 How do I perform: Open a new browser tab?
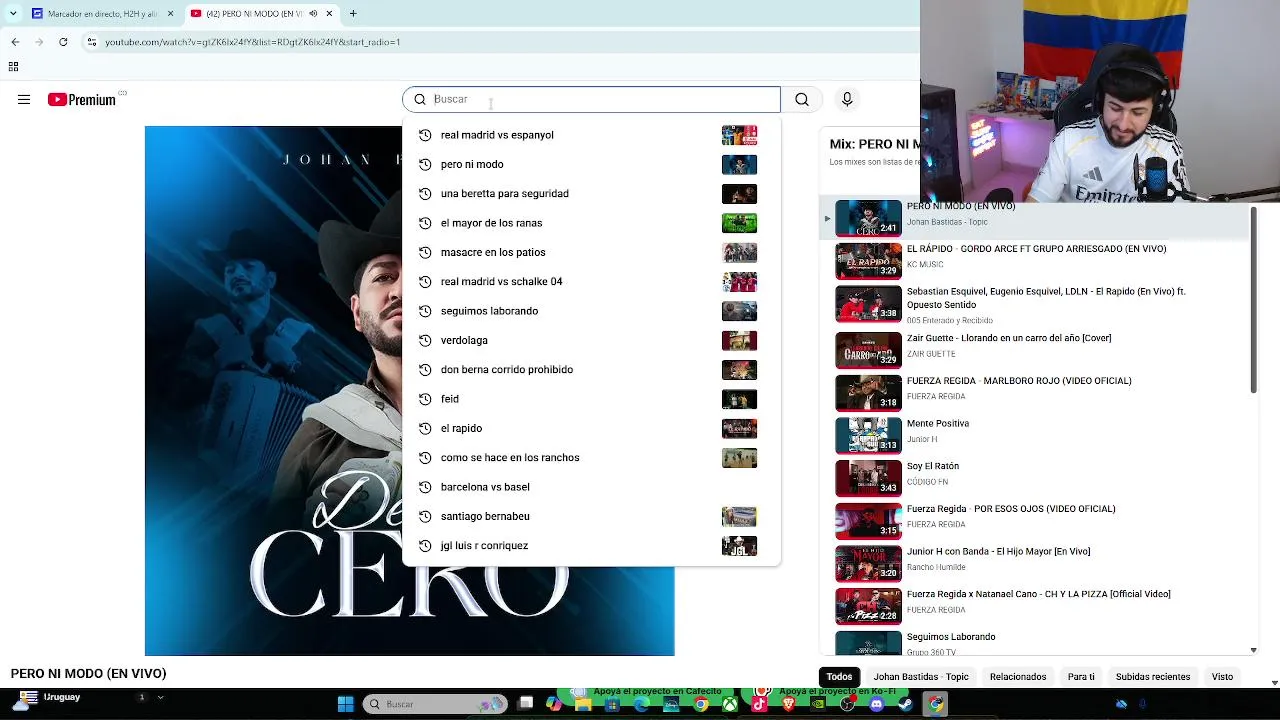pyautogui.click(x=353, y=14)
